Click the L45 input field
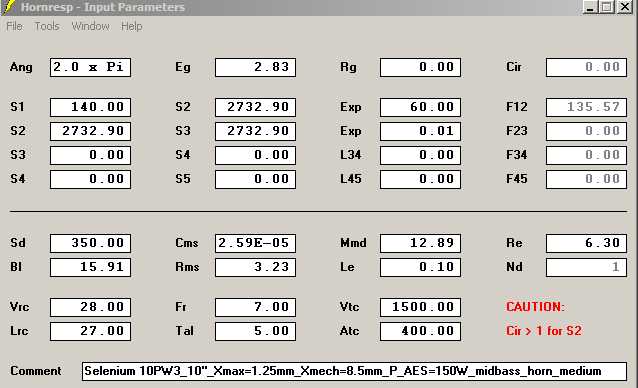This screenshot has width=638, height=388. pos(420,179)
